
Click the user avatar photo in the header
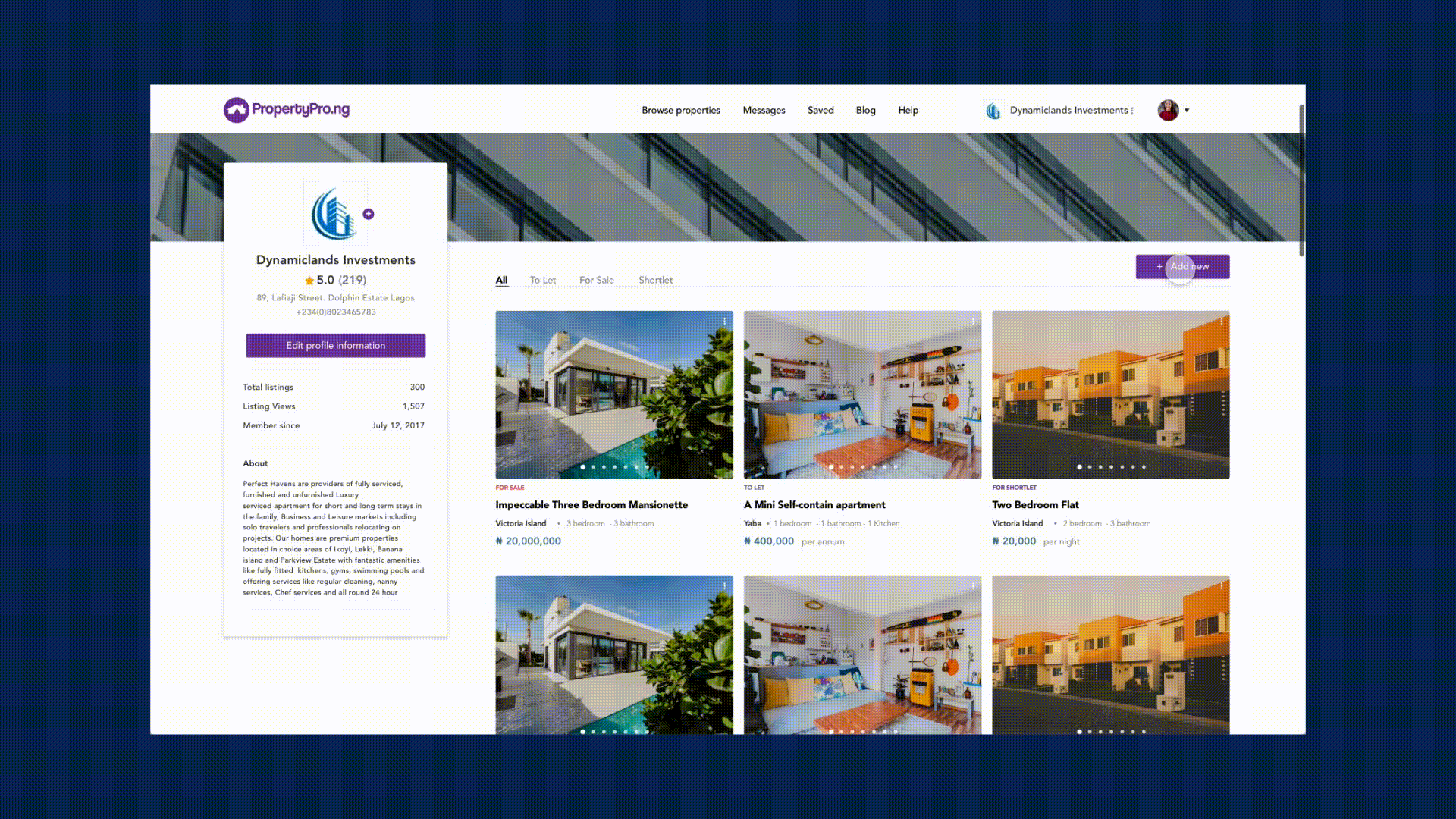[x=1168, y=110]
